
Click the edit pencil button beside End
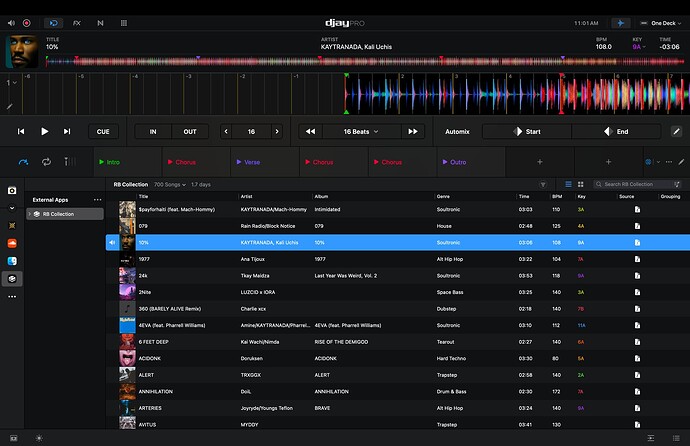tap(676, 132)
